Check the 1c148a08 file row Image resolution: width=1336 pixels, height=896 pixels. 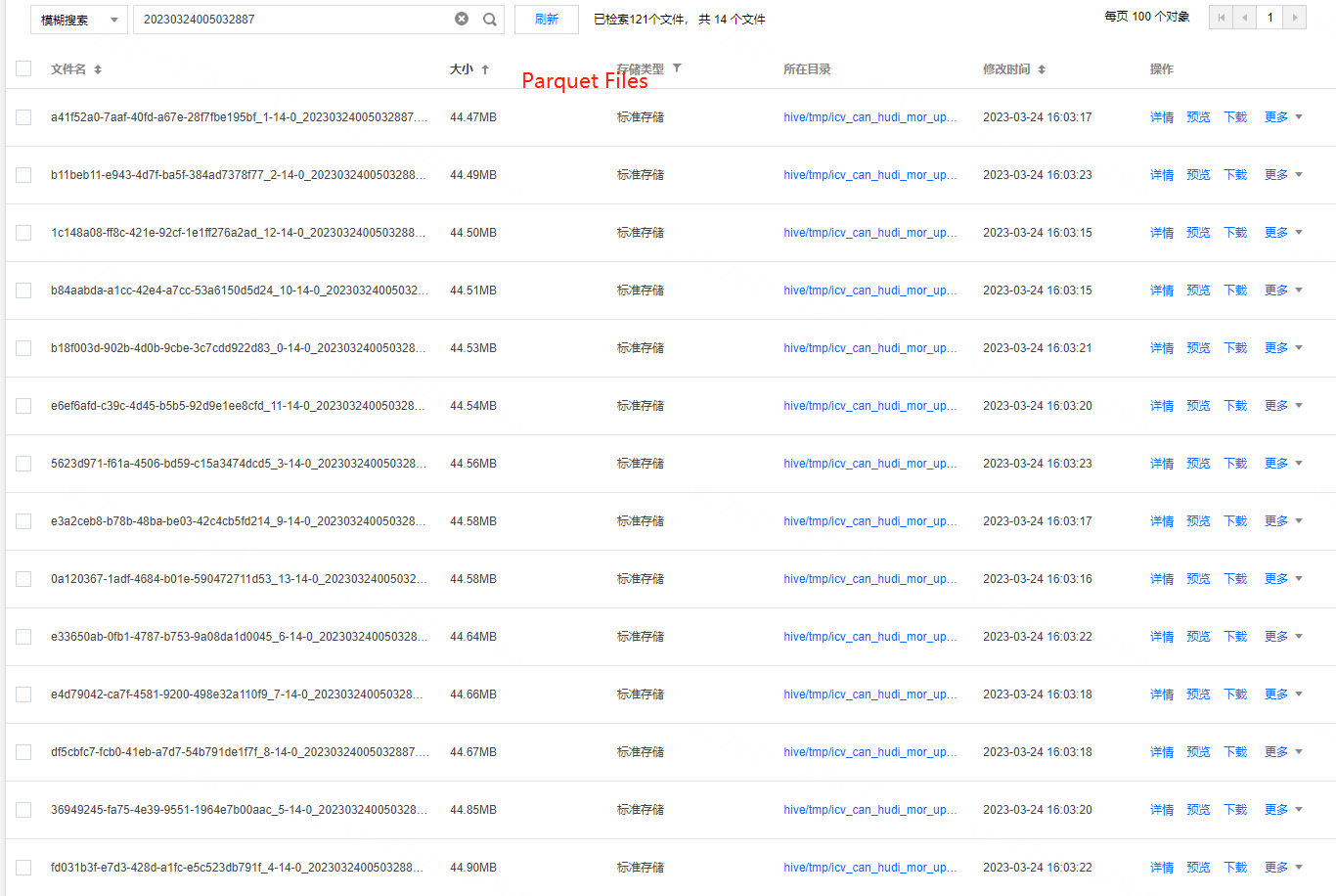click(x=23, y=233)
